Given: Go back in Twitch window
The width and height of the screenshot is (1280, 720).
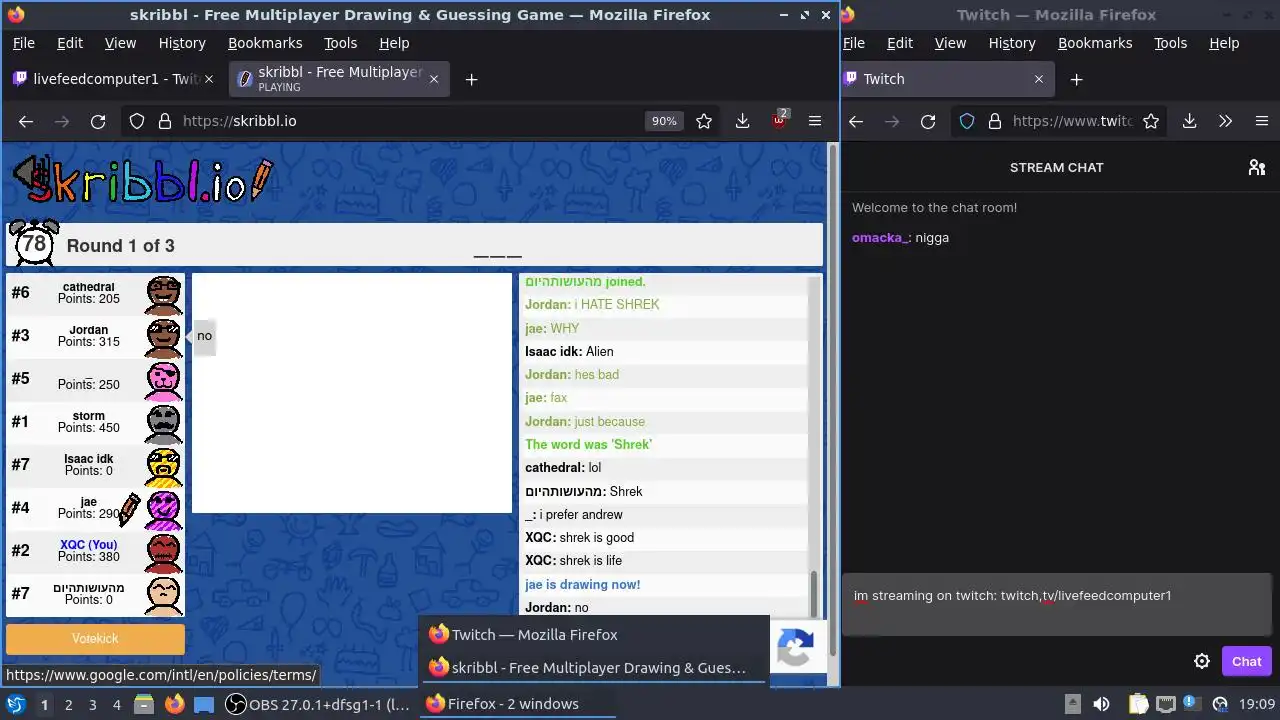Looking at the screenshot, I should (x=856, y=121).
